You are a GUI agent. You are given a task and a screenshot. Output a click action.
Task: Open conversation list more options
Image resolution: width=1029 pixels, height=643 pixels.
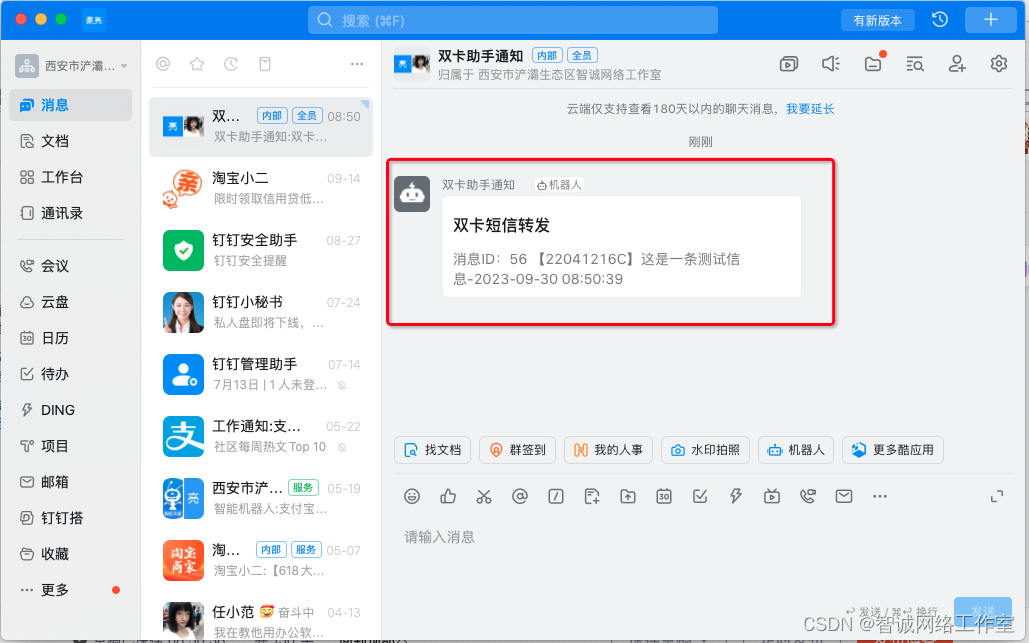(x=357, y=64)
